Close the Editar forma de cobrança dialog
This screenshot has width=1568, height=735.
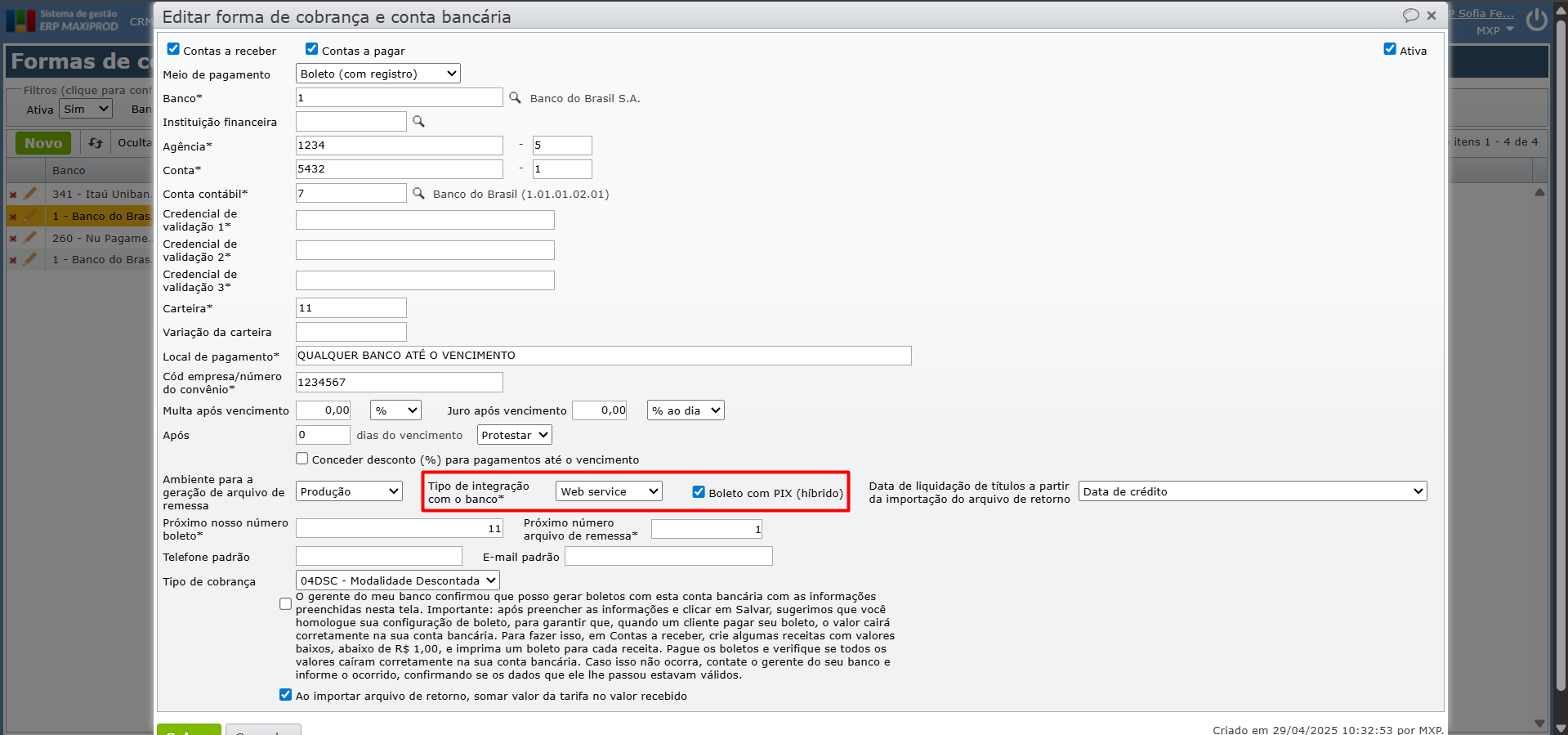click(x=1432, y=16)
